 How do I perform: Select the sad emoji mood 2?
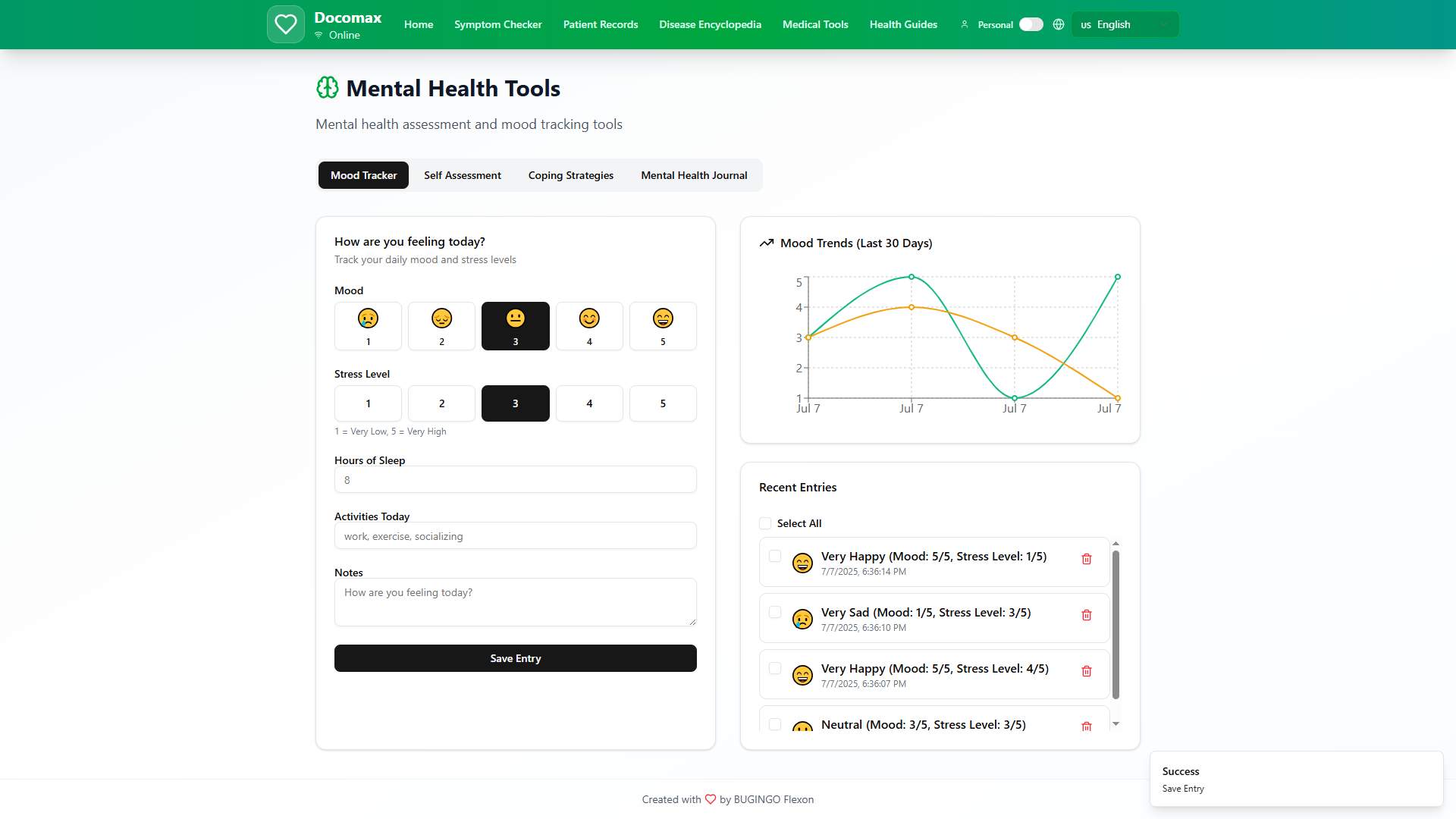pyautogui.click(x=441, y=326)
